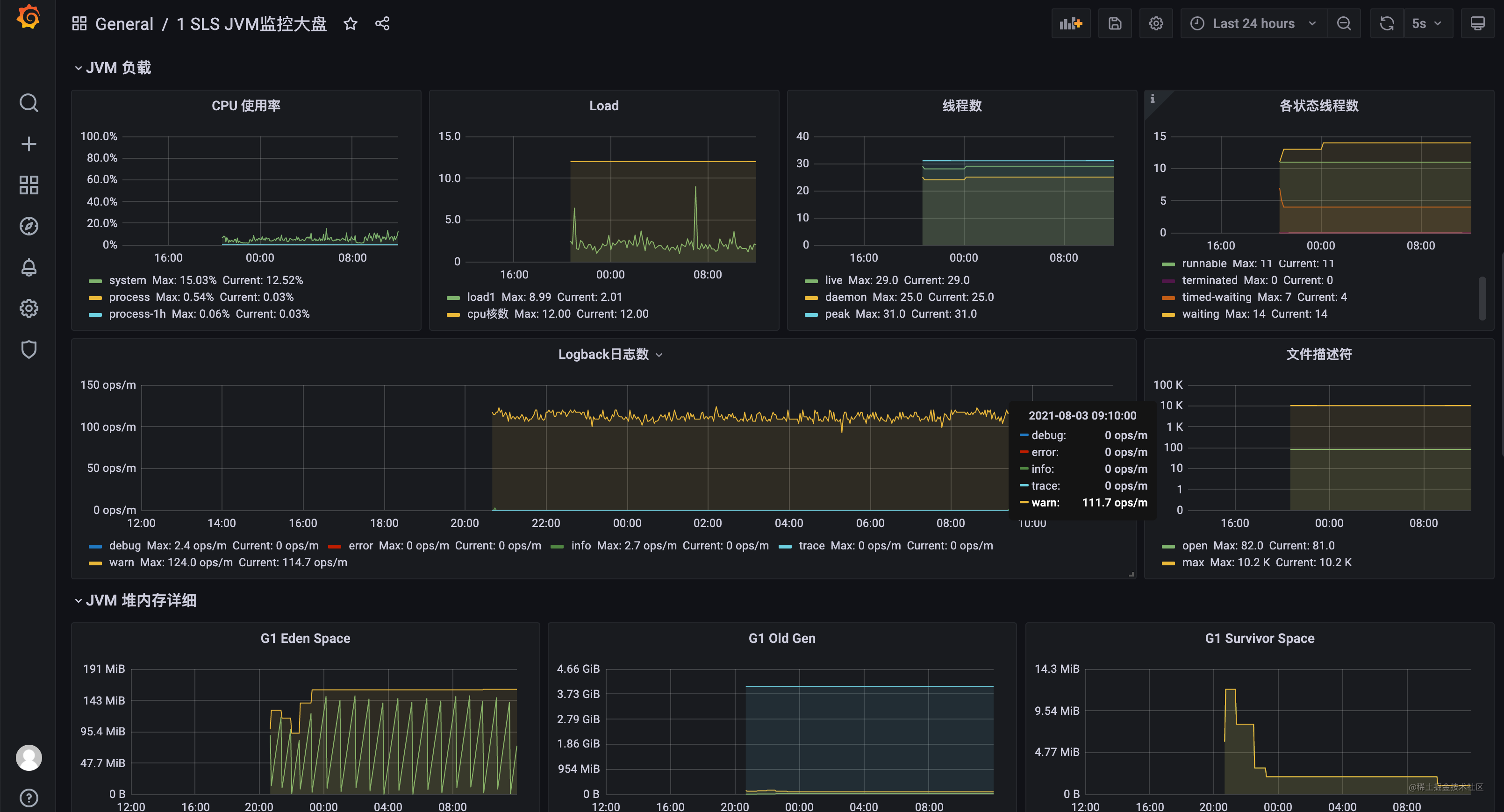Open the Last 24 hours time picker
Viewport: 1504px width, 812px height.
click(x=1253, y=23)
